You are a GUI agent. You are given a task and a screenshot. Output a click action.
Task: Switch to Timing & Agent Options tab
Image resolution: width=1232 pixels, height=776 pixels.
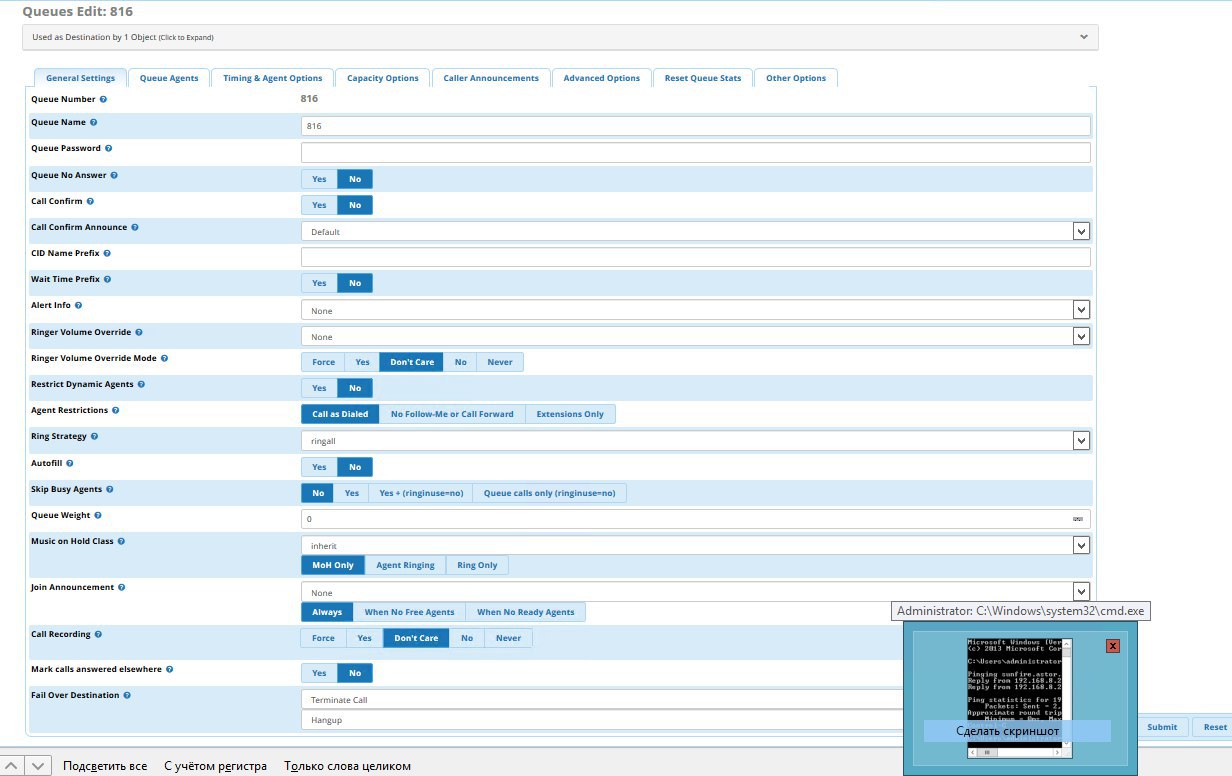pyautogui.click(x=273, y=78)
